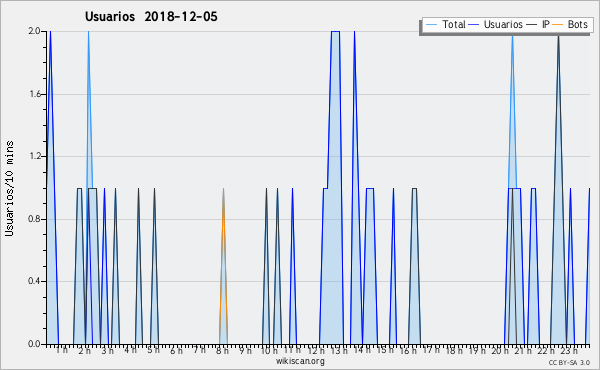Click the '16 h' x-axis label
This screenshot has width=600, height=370.
click(408, 351)
